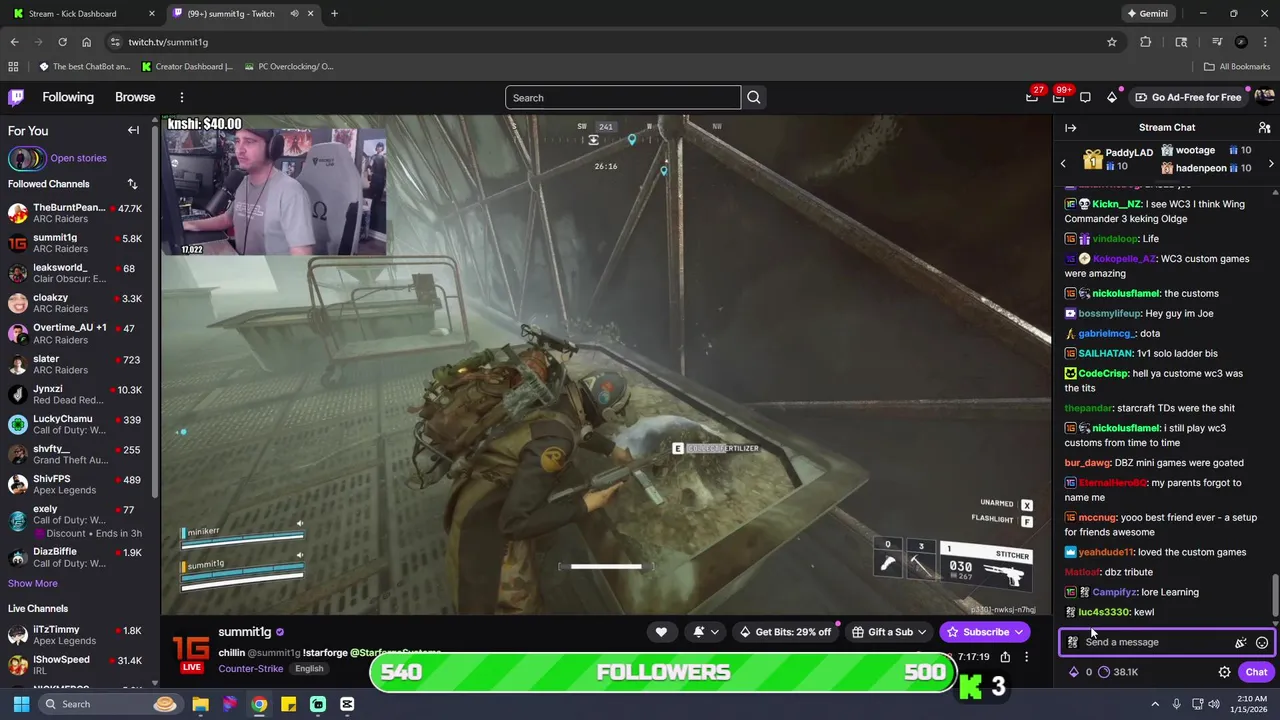The height and width of the screenshot is (720, 1280).
Task: Click the English language tag
Action: click(309, 668)
